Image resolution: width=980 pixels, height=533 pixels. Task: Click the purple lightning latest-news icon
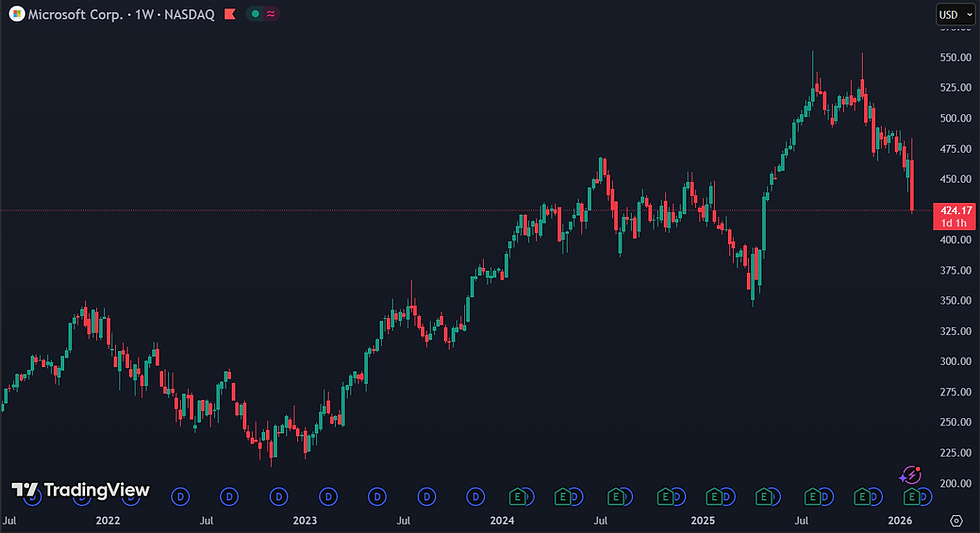[x=910, y=476]
